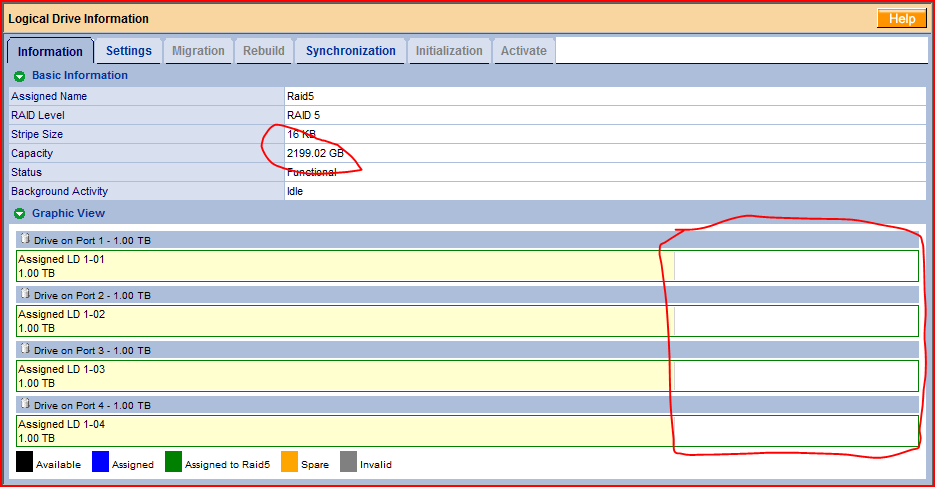Screen dimensions: 935x487
Task: Click the drive icon for Port 4
Action: coord(25,404)
